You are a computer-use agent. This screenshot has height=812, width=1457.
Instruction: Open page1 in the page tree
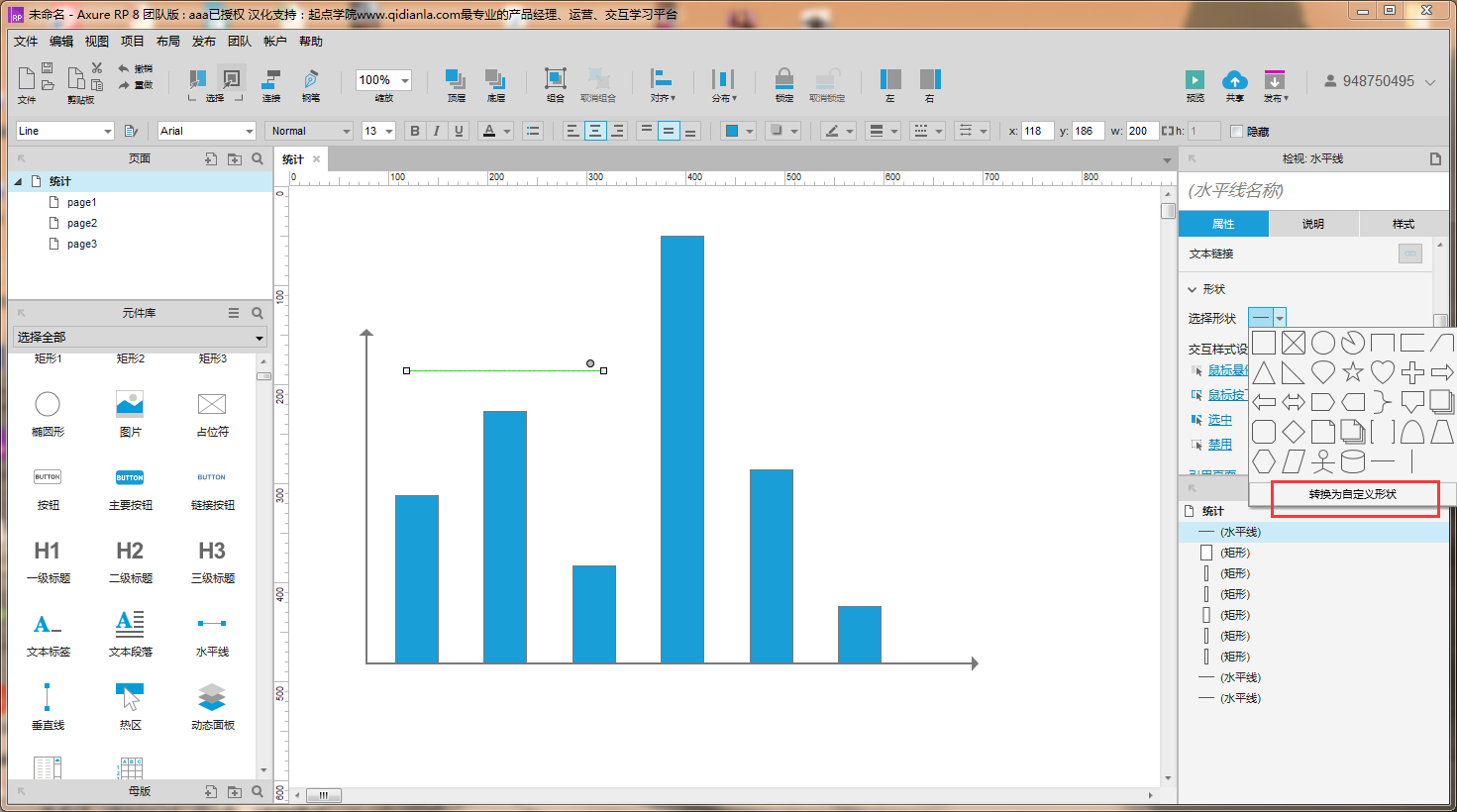(x=81, y=202)
